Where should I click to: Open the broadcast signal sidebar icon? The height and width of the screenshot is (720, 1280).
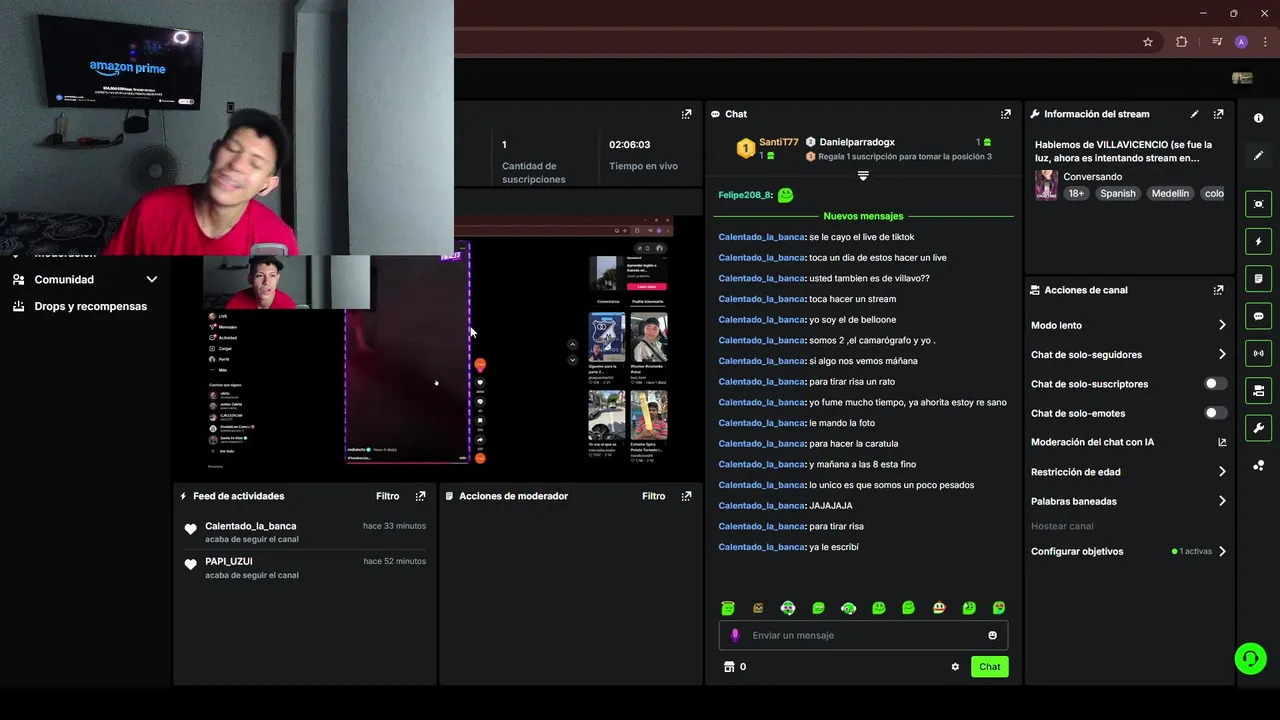[1258, 353]
